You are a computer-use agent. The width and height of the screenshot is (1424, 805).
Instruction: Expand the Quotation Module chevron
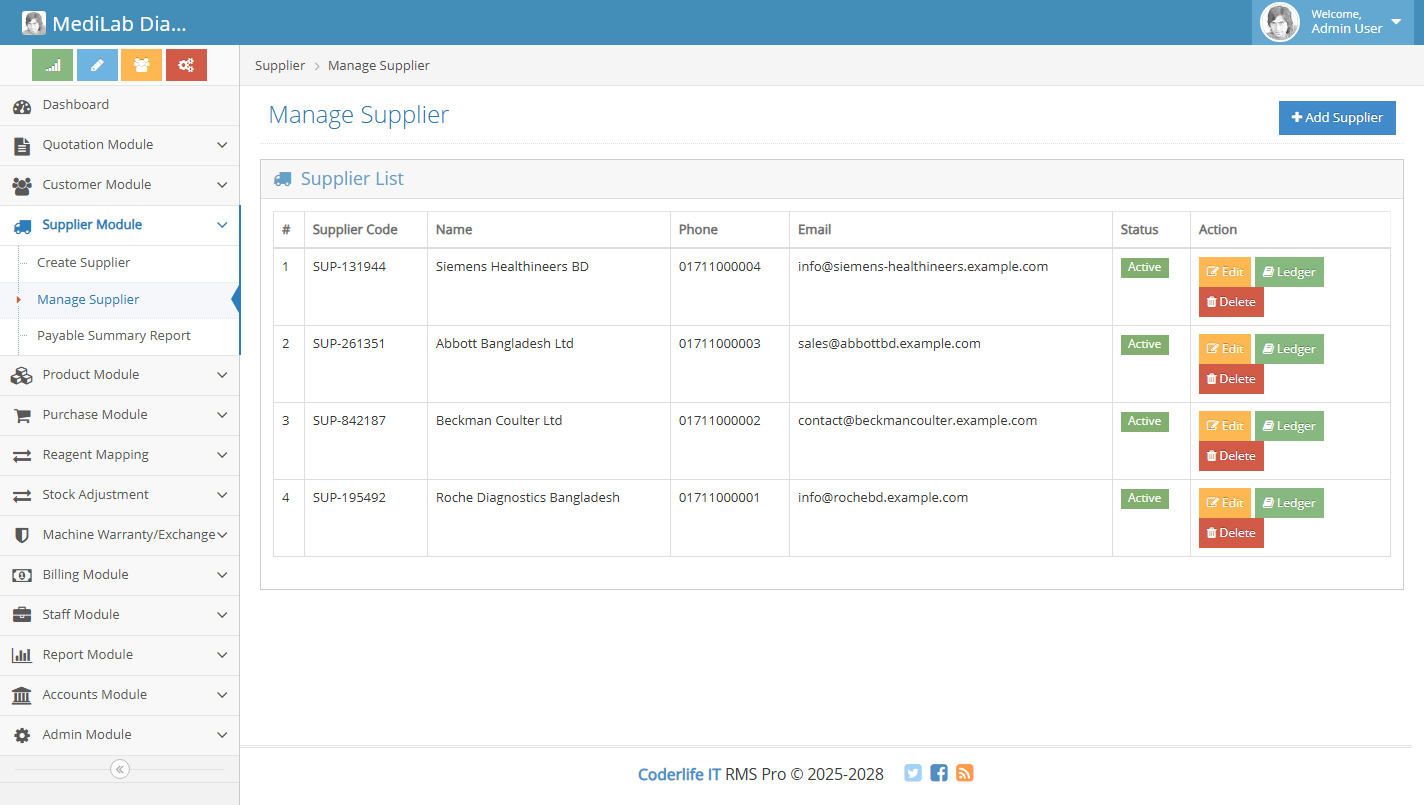click(x=222, y=145)
